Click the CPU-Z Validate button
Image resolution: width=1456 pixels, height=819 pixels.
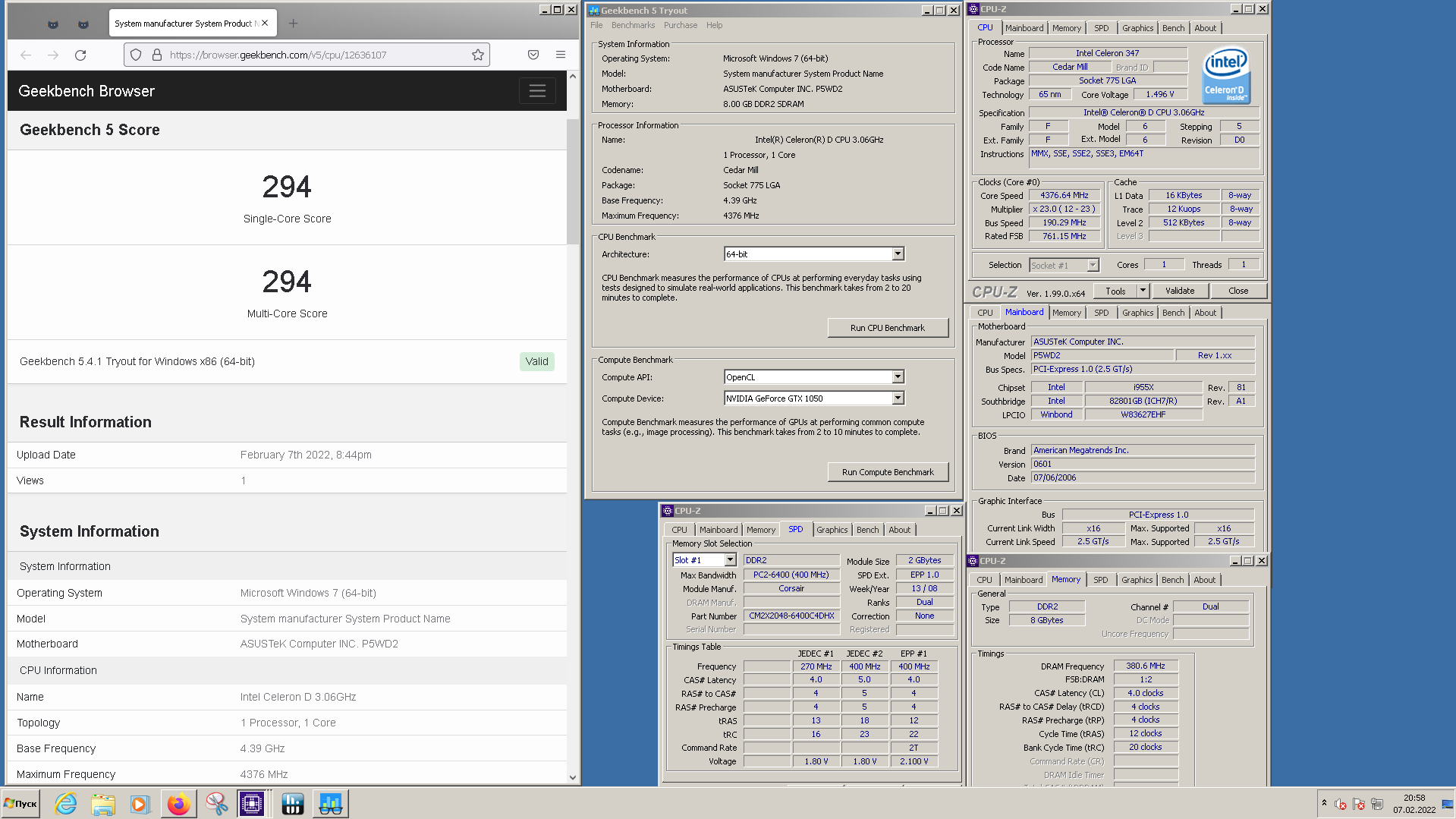pyautogui.click(x=1179, y=291)
